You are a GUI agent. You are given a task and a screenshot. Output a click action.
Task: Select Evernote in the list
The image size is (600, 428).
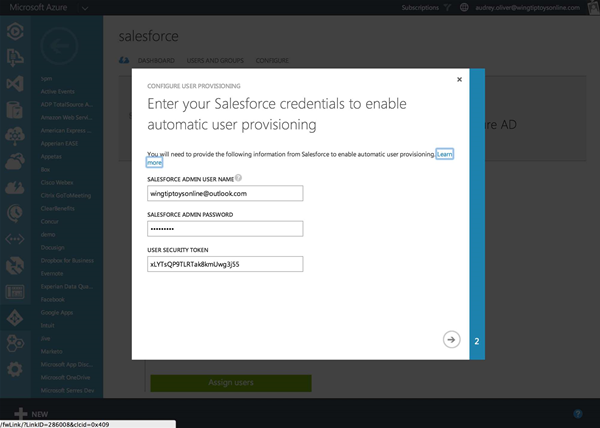52,273
